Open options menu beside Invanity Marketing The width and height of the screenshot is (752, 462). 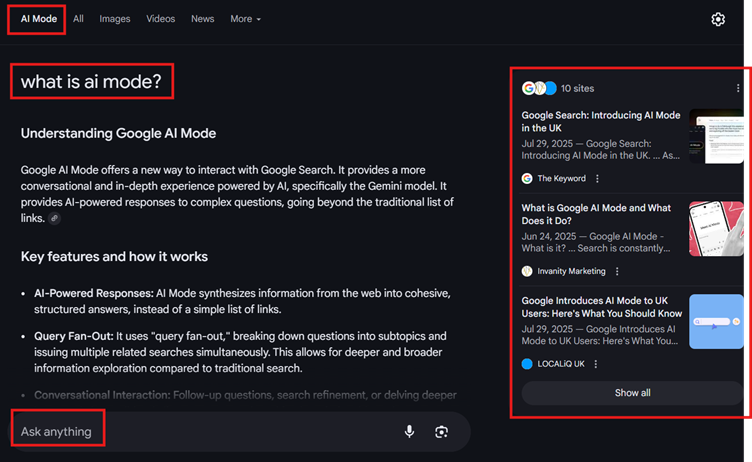(617, 271)
